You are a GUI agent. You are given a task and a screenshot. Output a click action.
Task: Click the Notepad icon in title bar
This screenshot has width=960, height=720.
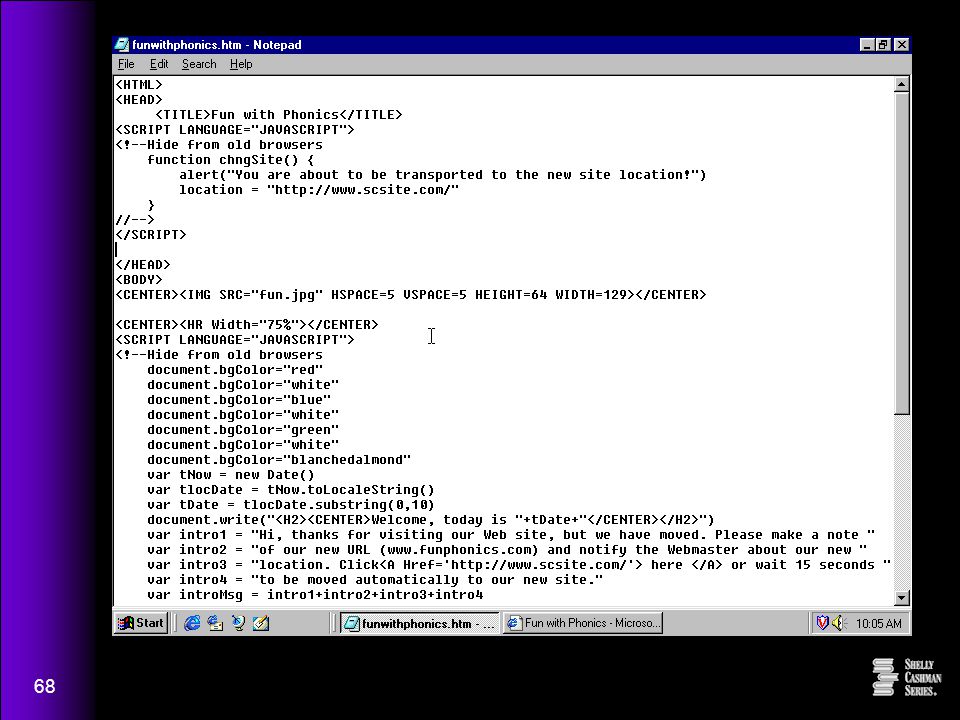pos(122,45)
